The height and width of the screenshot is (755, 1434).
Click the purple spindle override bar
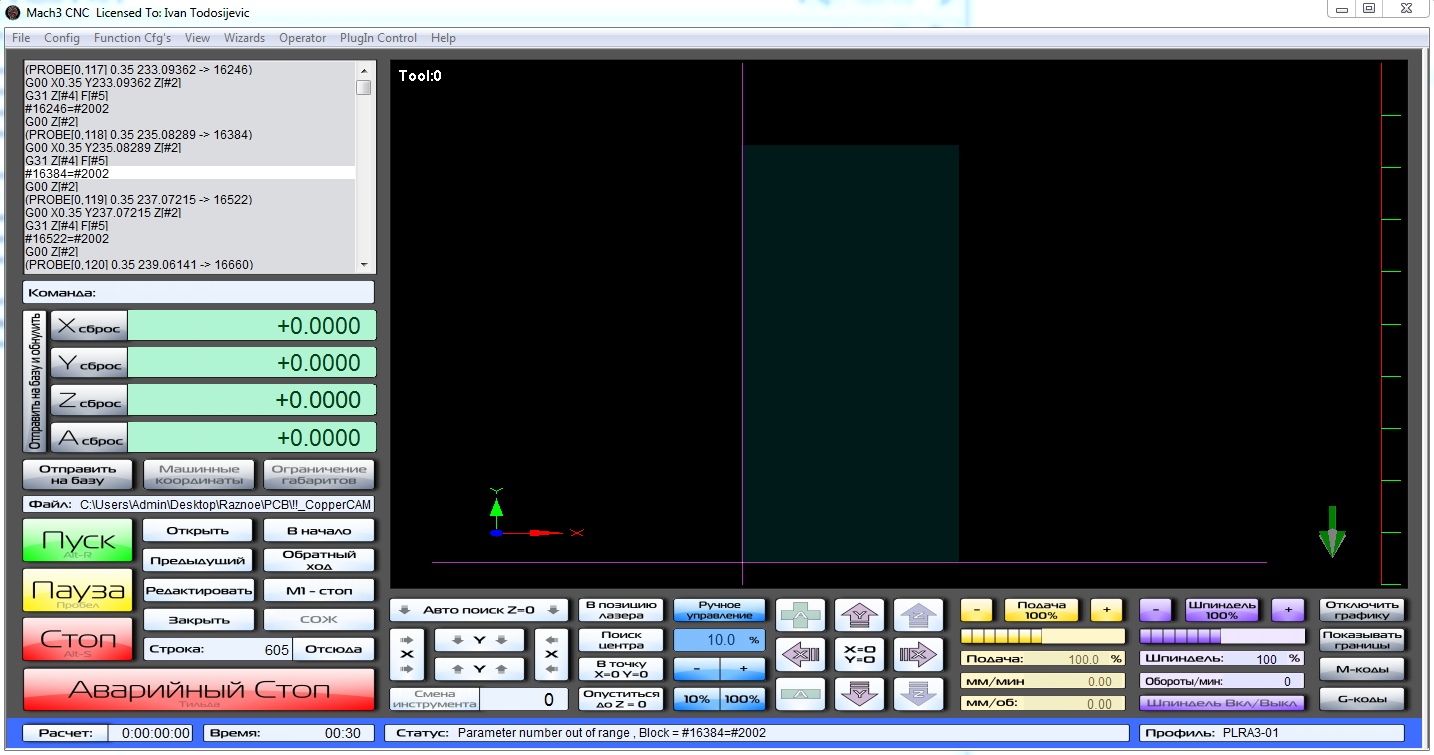[1222, 636]
